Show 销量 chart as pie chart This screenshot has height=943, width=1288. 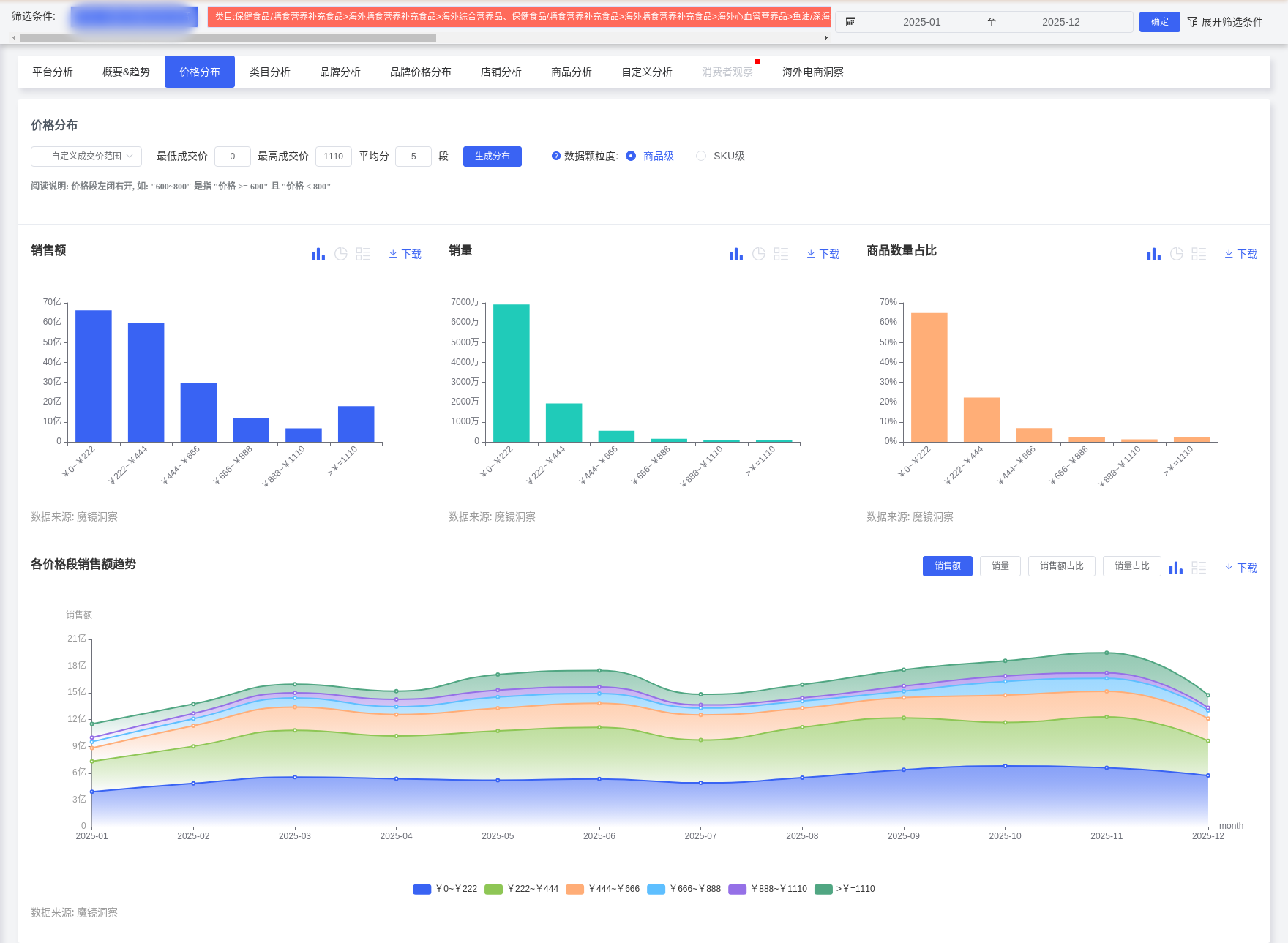(759, 254)
